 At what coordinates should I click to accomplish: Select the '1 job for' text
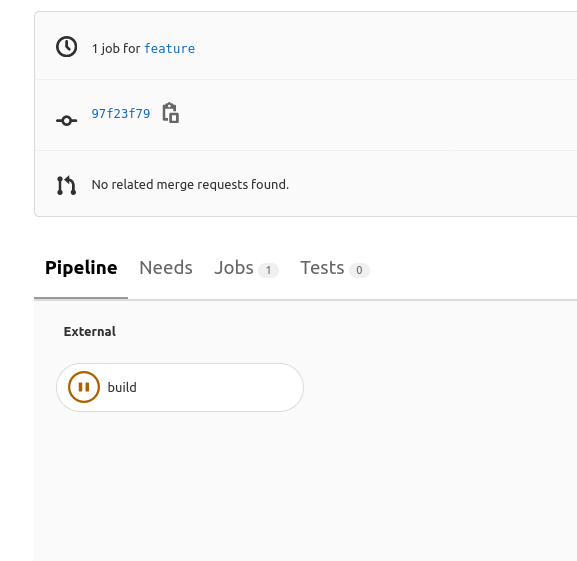(x=116, y=49)
